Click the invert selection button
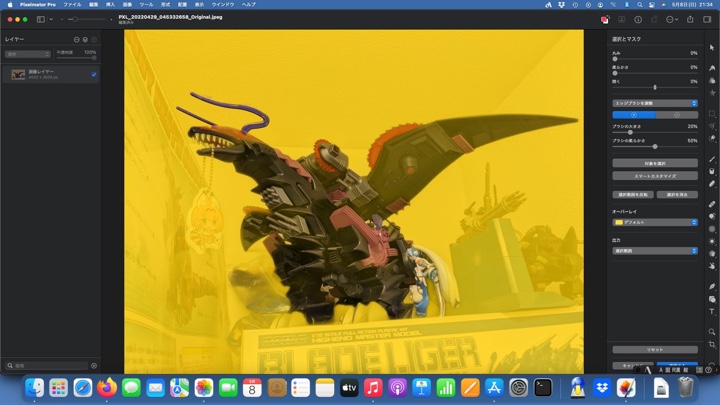This screenshot has width=720, height=405. click(633, 195)
